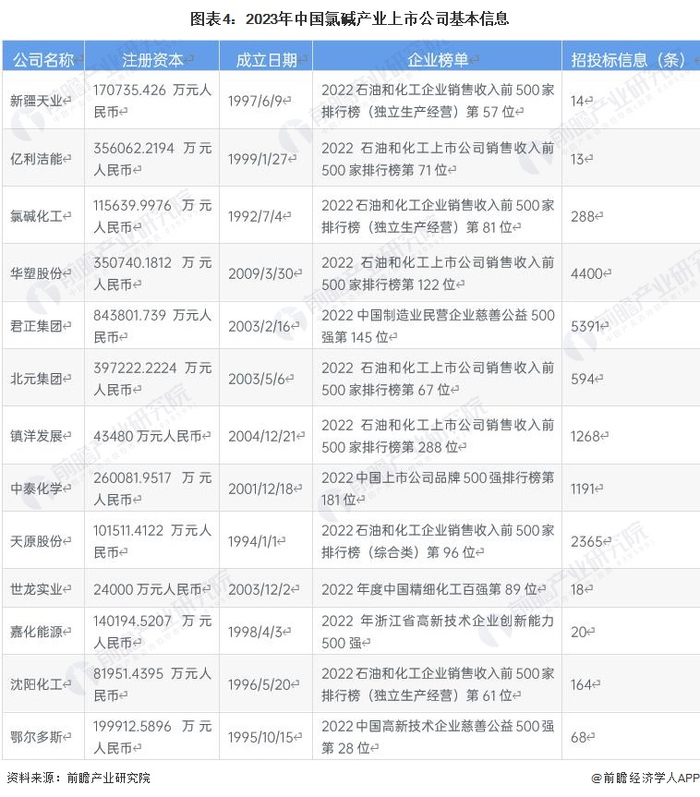Click company name 亿利洁能

coord(36,159)
